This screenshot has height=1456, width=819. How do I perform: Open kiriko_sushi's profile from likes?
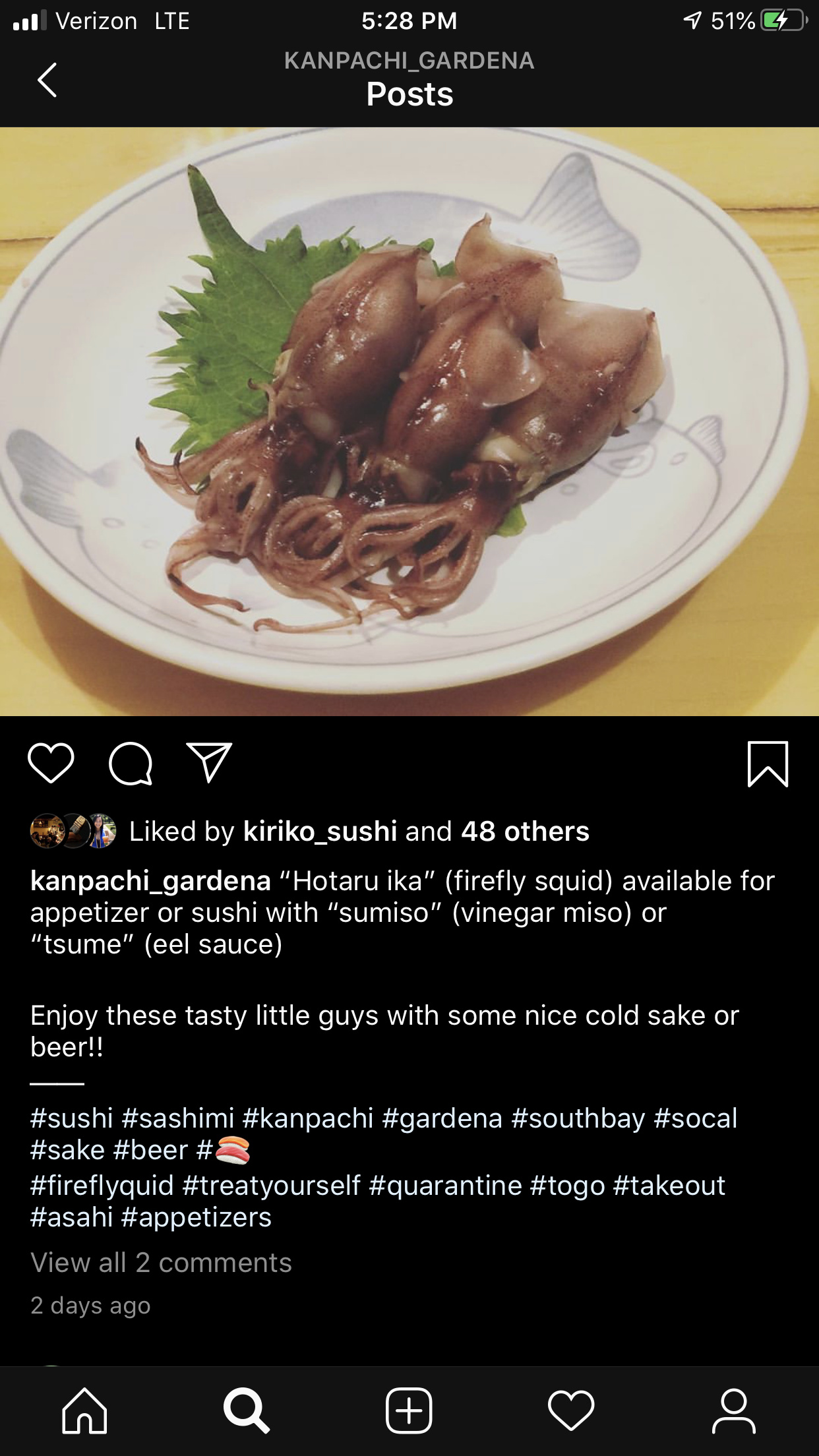tap(320, 831)
